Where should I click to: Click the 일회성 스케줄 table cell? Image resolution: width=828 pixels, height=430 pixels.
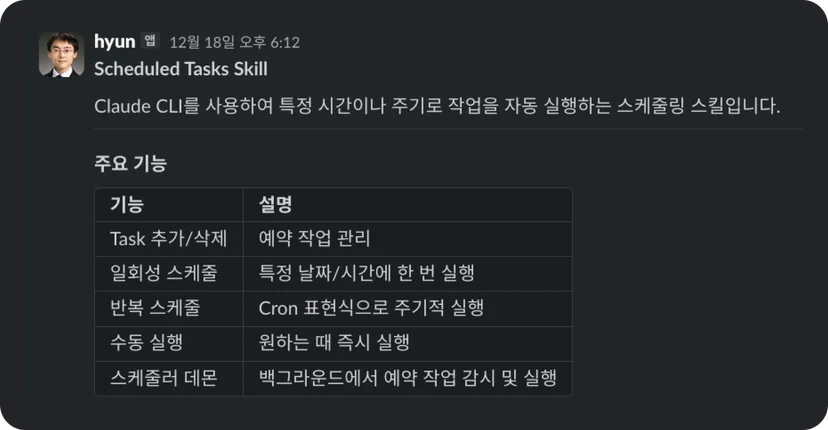pos(169,274)
